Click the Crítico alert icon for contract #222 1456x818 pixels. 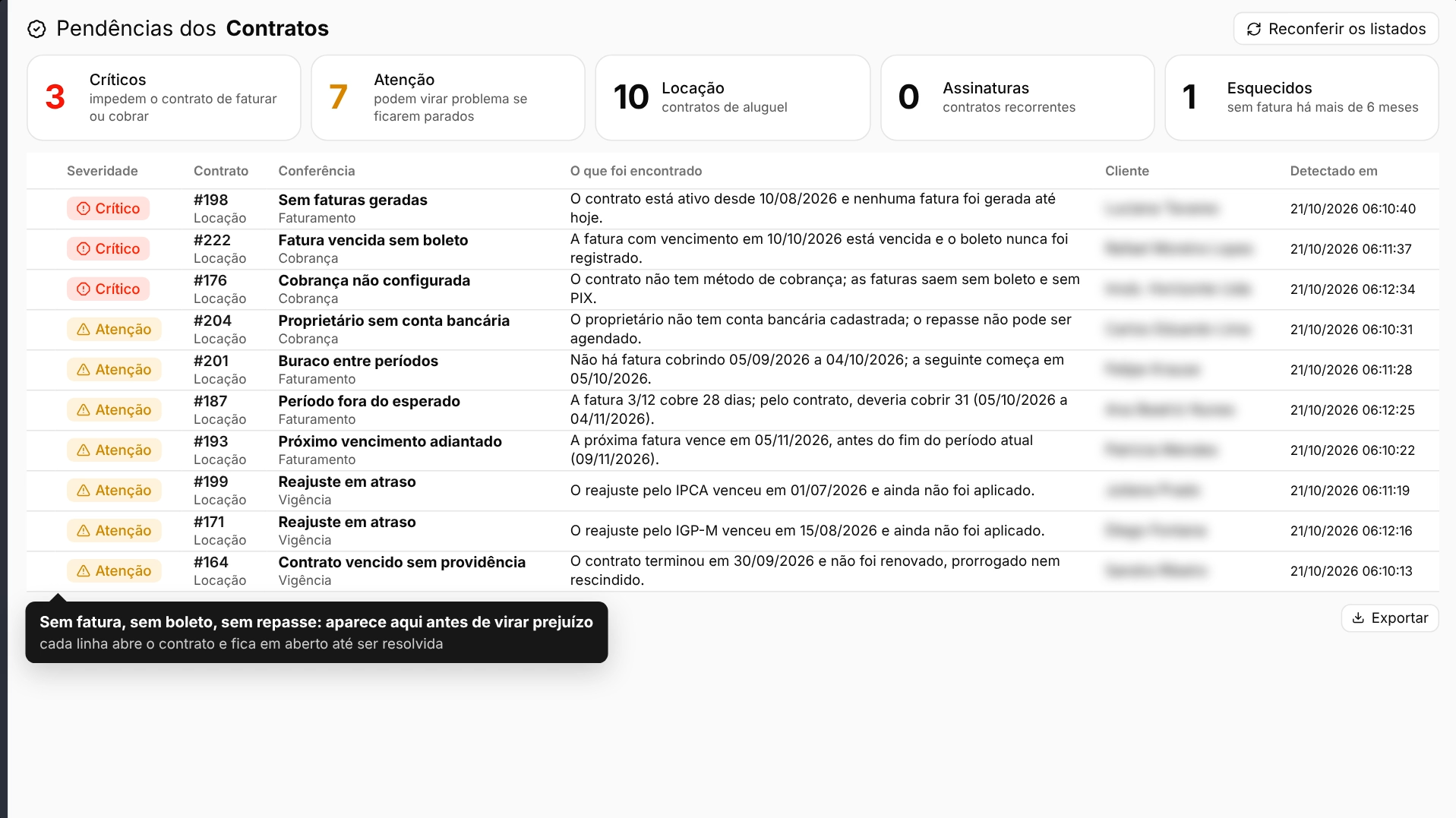pyautogui.click(x=84, y=249)
